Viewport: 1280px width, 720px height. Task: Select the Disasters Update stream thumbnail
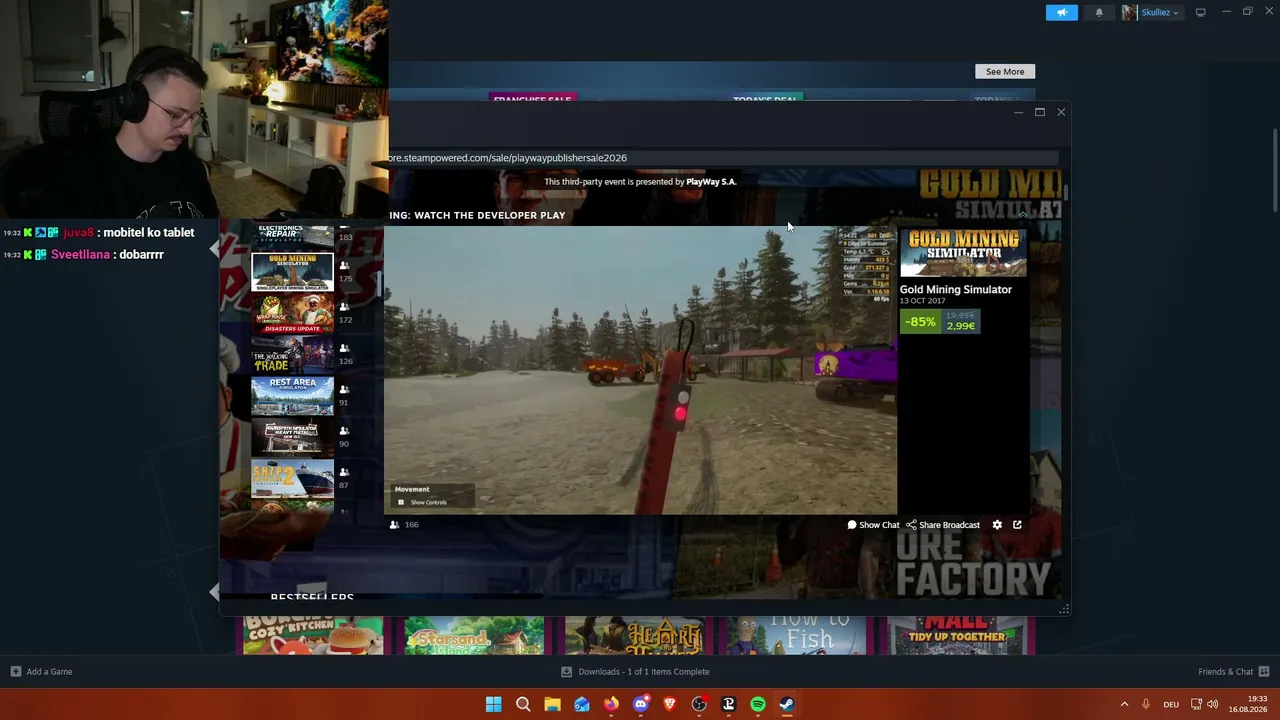(x=292, y=314)
